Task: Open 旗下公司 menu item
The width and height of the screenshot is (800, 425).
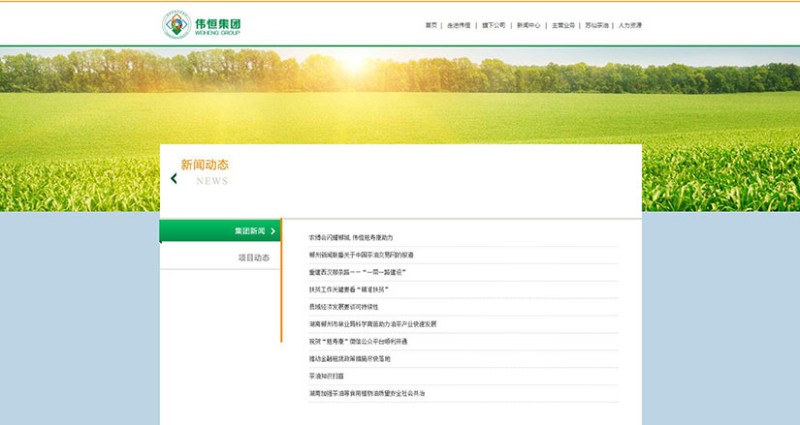Action: [x=494, y=25]
